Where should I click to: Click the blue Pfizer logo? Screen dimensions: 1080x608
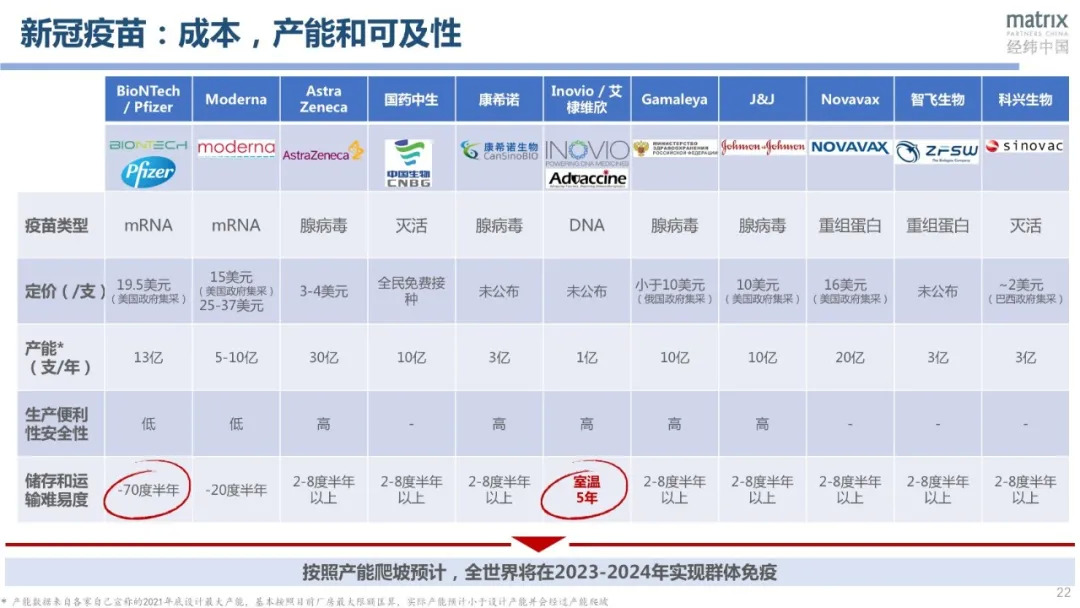pyautogui.click(x=148, y=172)
